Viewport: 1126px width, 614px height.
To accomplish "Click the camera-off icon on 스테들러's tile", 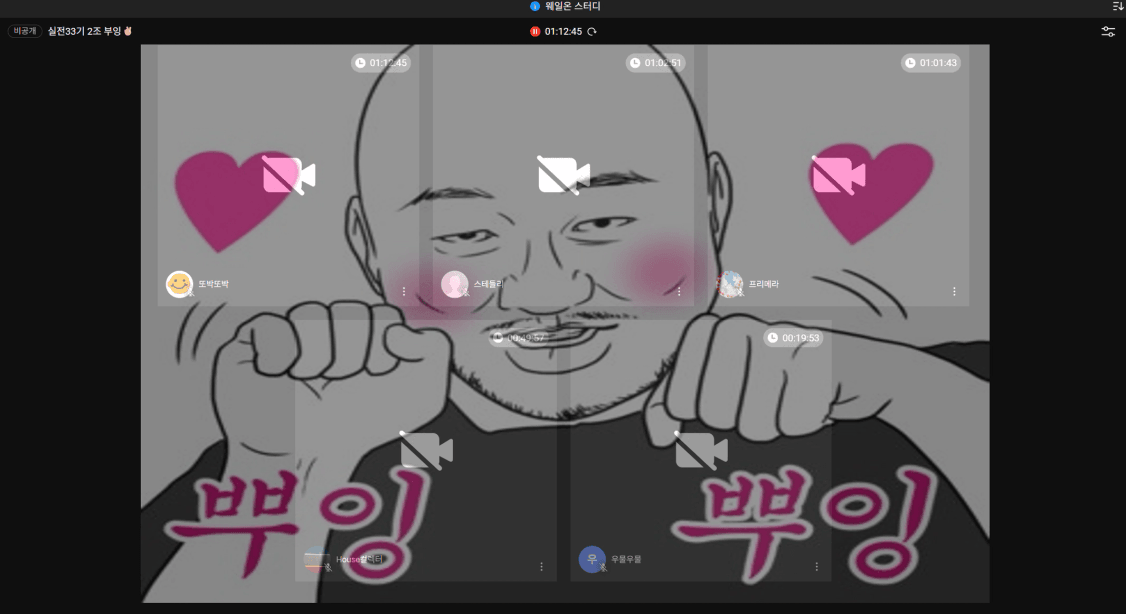I will tap(563, 175).
